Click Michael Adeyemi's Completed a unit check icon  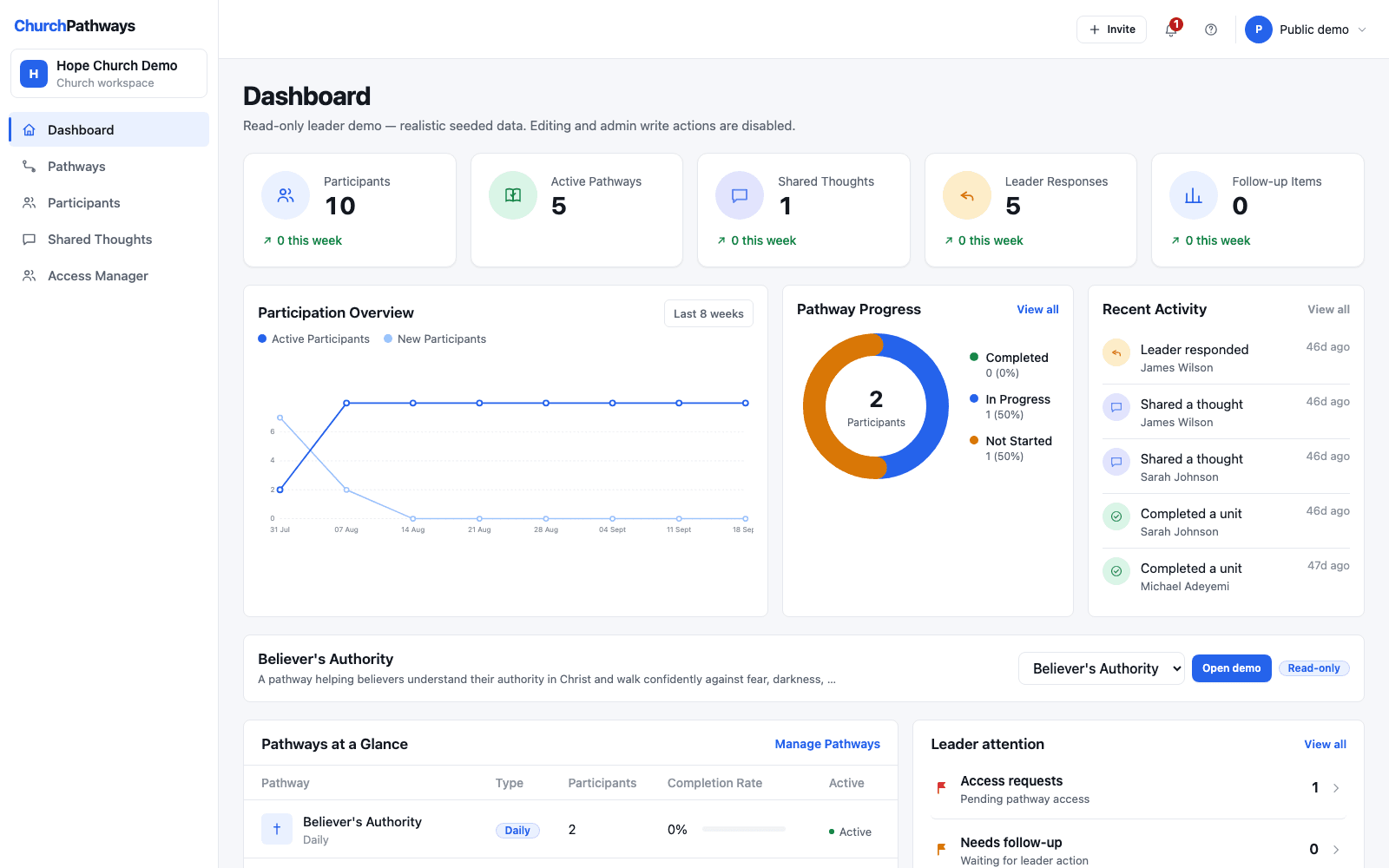[1116, 571]
